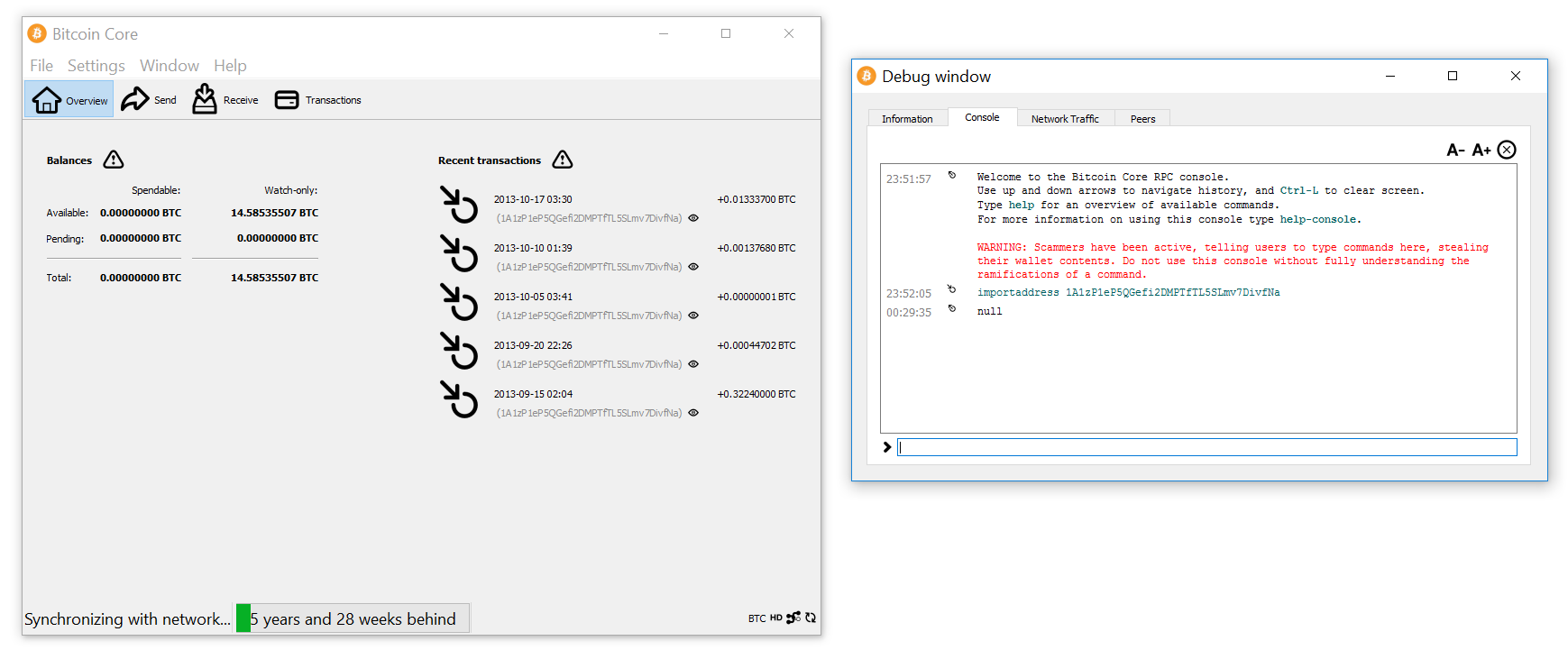
Task: Open the Transactions card icon
Action: click(x=287, y=100)
